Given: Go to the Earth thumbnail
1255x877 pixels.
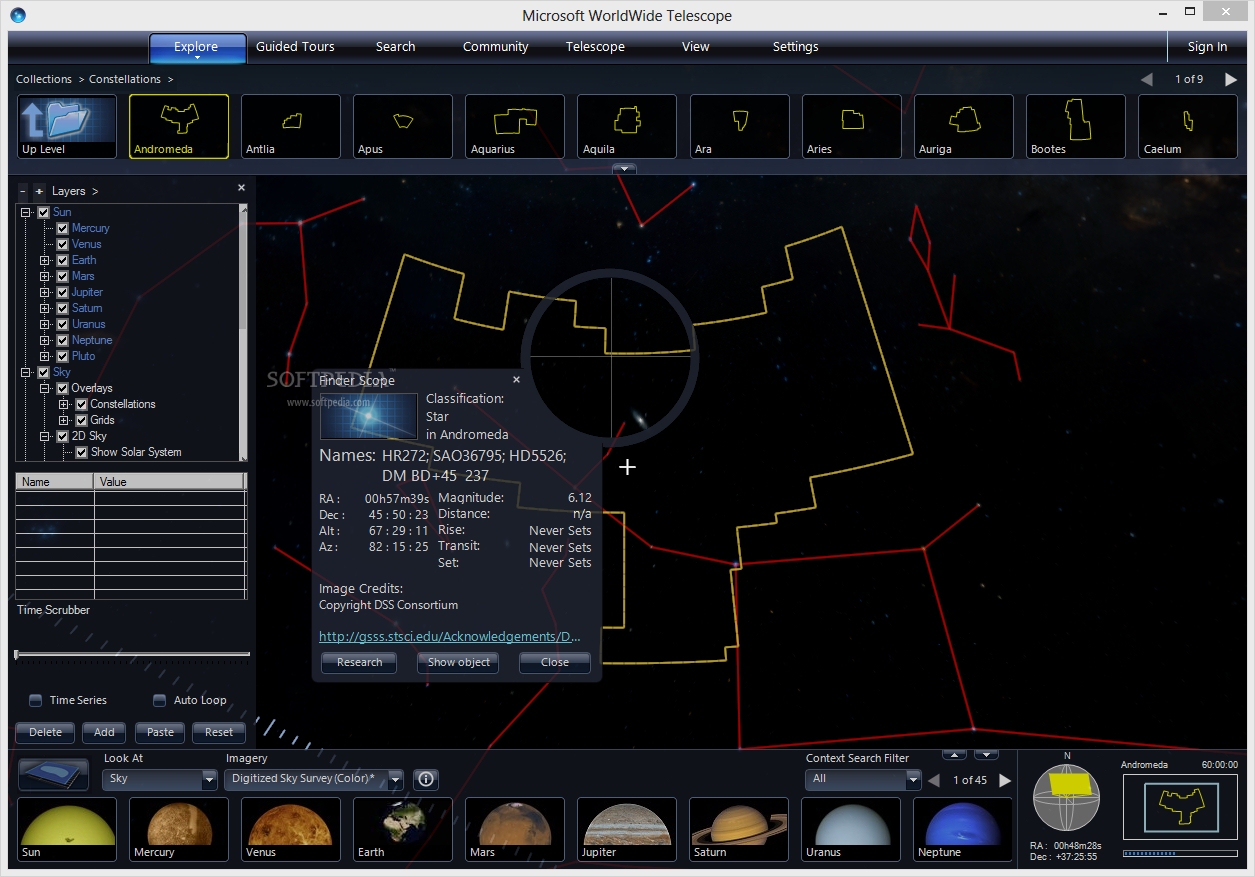Looking at the screenshot, I should [403, 829].
